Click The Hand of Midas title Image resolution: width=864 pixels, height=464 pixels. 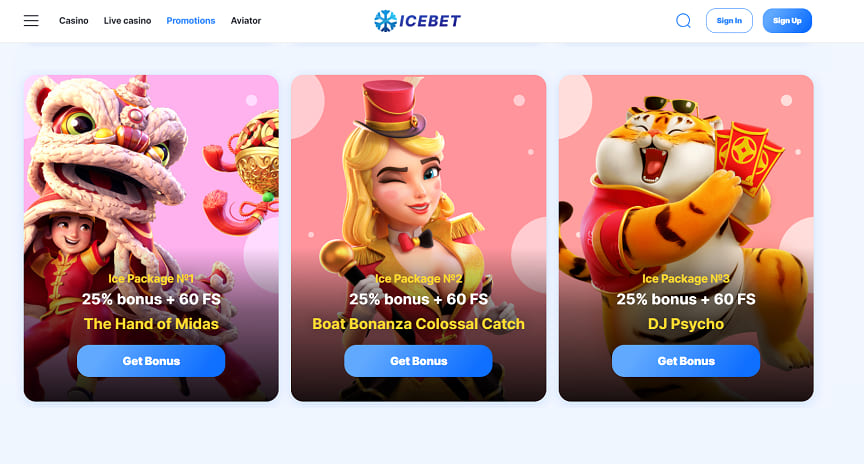tap(151, 324)
